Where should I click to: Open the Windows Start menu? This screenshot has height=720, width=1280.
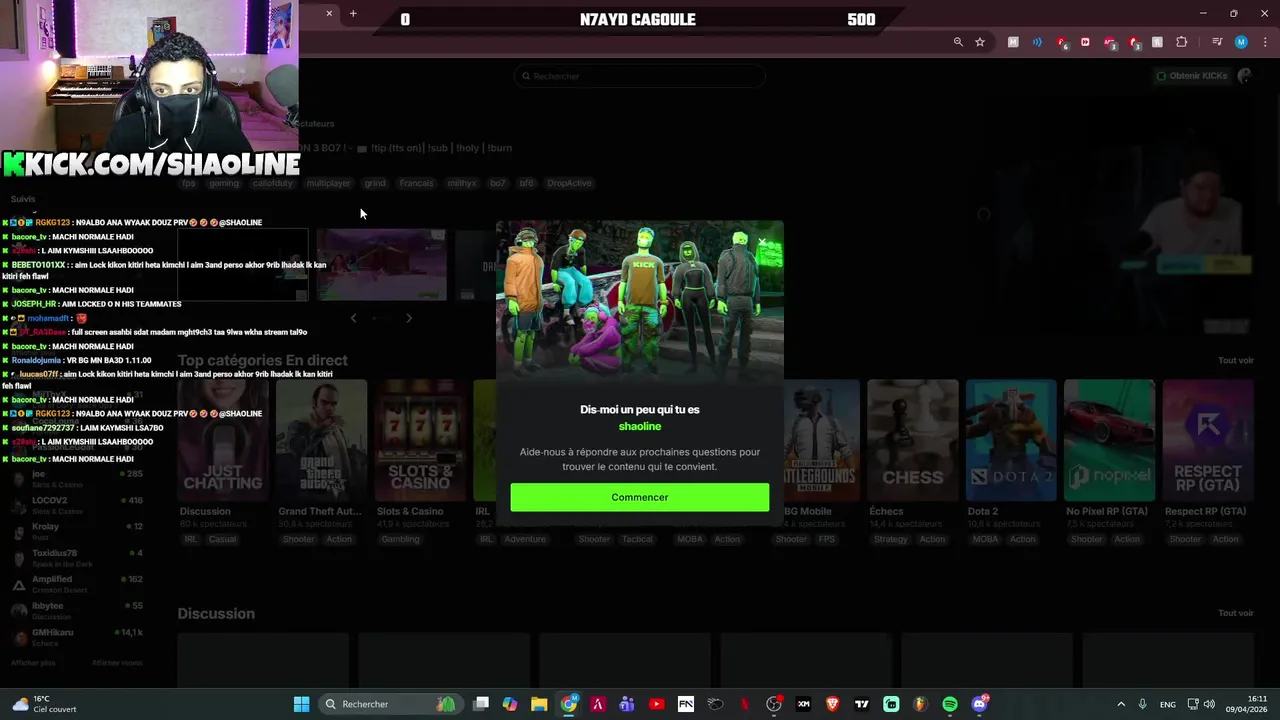[301, 704]
